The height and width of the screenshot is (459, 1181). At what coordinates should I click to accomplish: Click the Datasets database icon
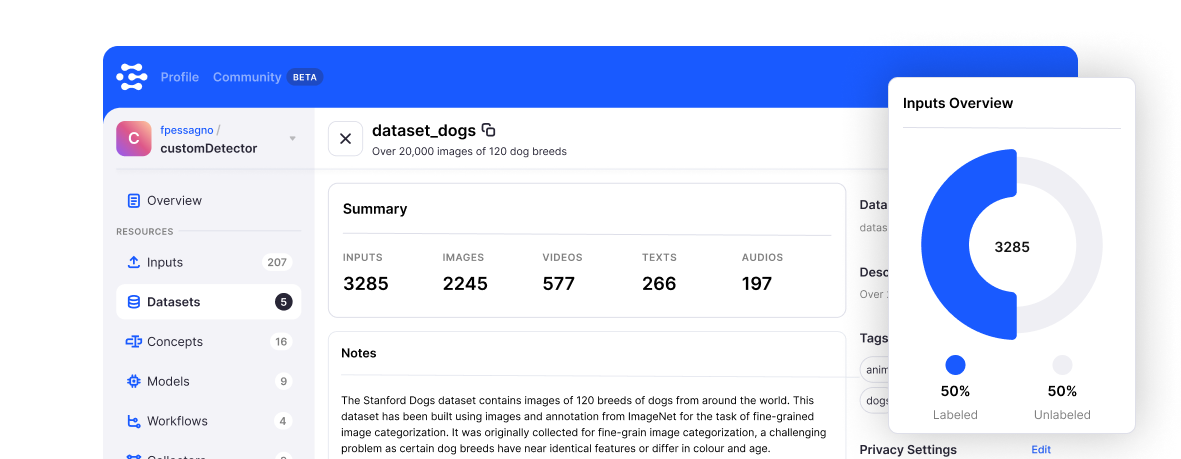134,302
